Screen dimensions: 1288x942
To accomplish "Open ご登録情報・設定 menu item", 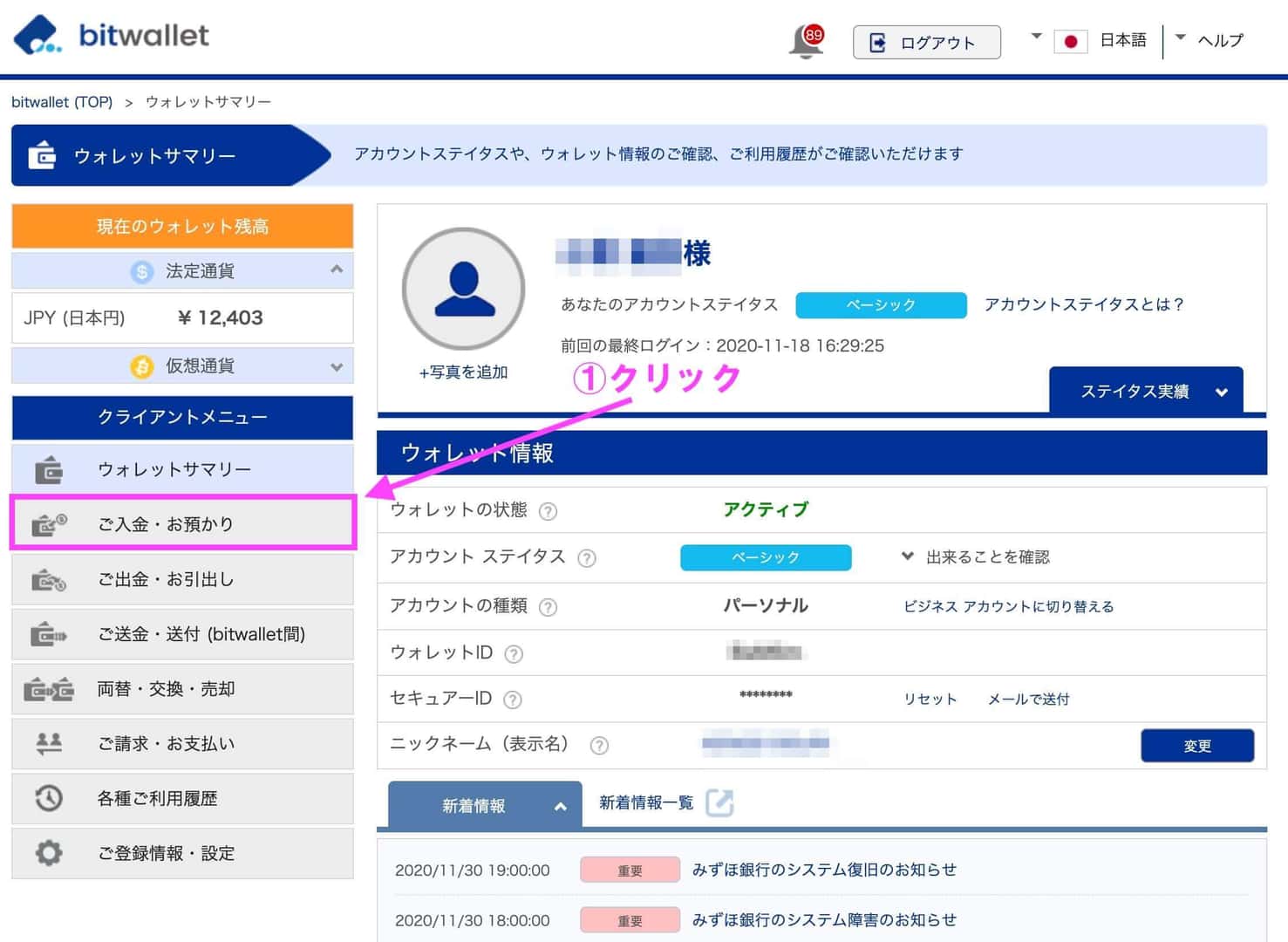I will pyautogui.click(x=182, y=853).
